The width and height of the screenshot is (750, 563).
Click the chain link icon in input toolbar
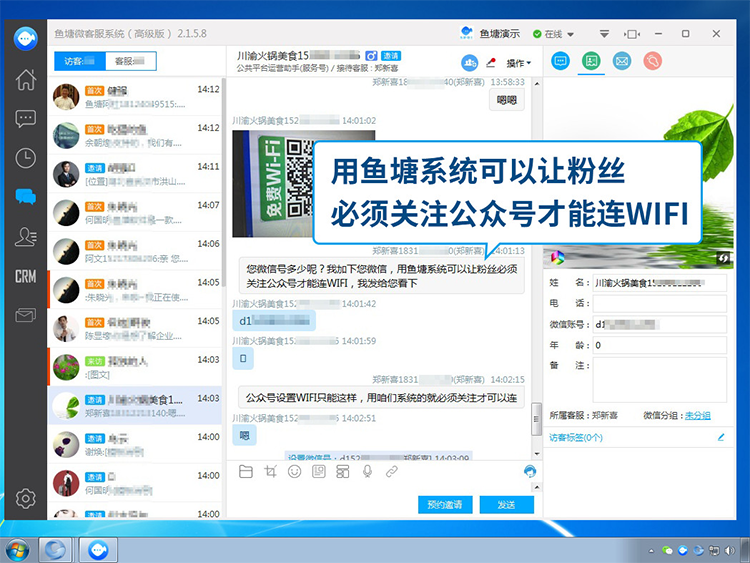392,472
